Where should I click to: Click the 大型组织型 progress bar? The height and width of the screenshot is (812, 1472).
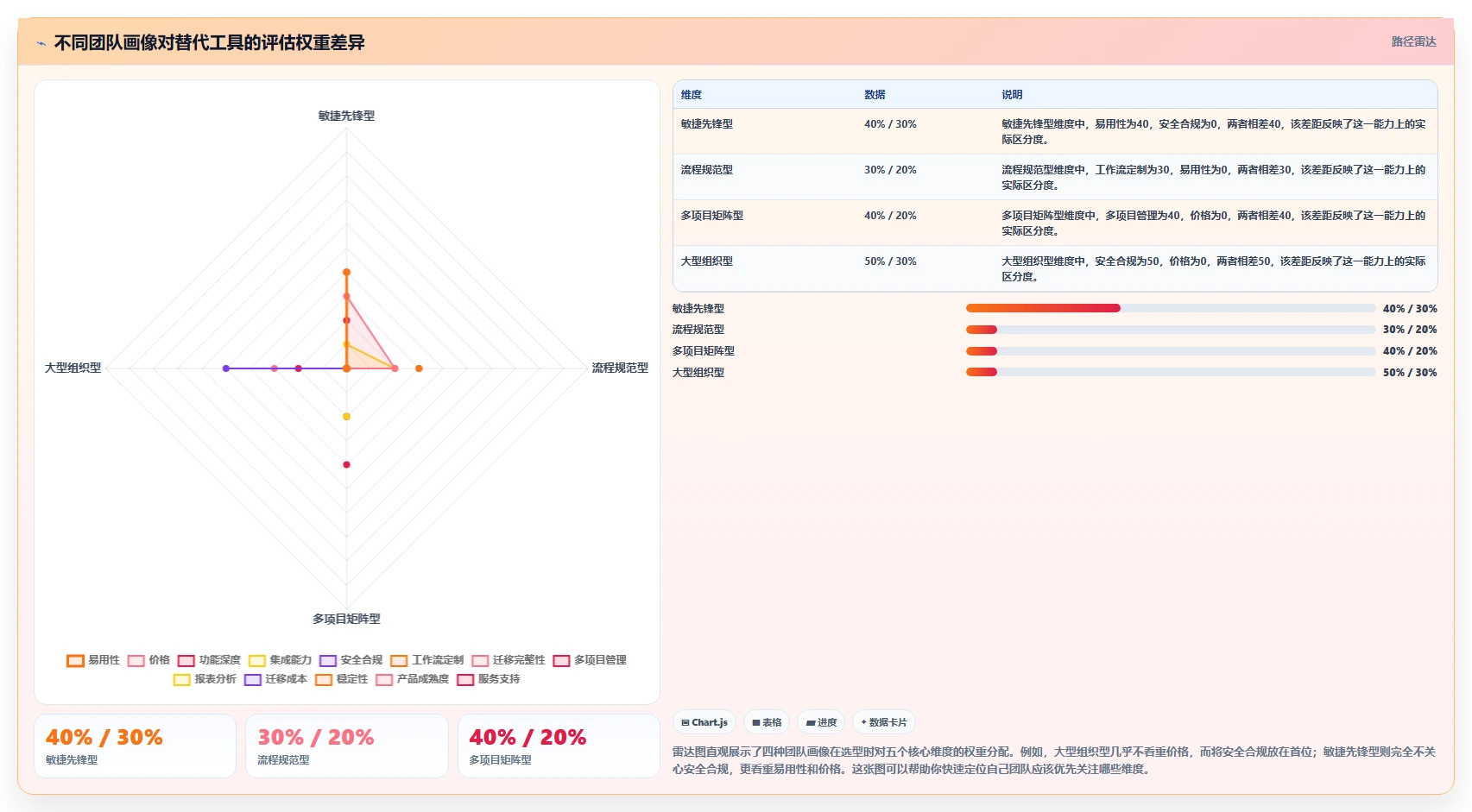pyautogui.click(x=1171, y=372)
